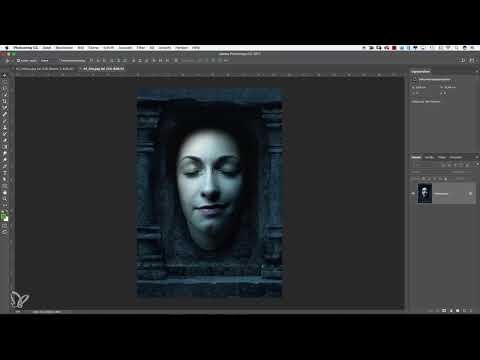Open the blend mode dropdown
480x360 pixels.
point(428,172)
